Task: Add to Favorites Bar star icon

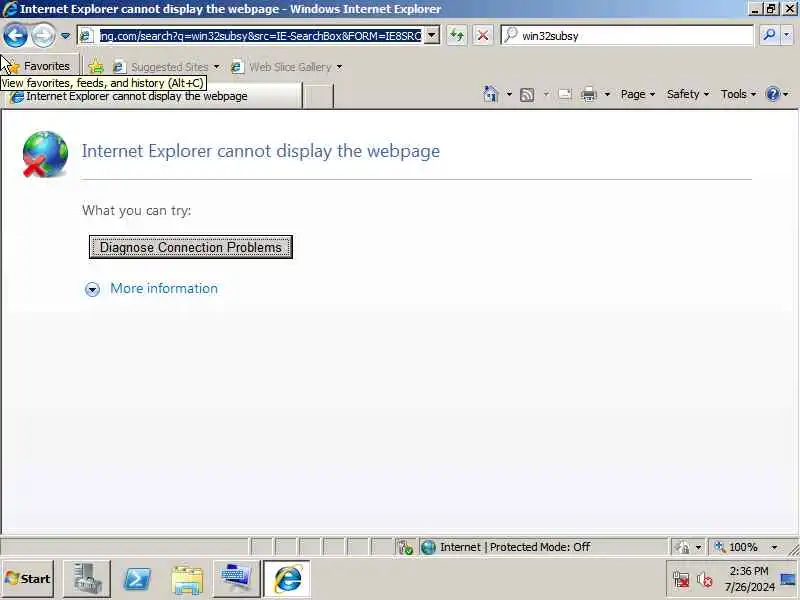Action: tap(96, 67)
